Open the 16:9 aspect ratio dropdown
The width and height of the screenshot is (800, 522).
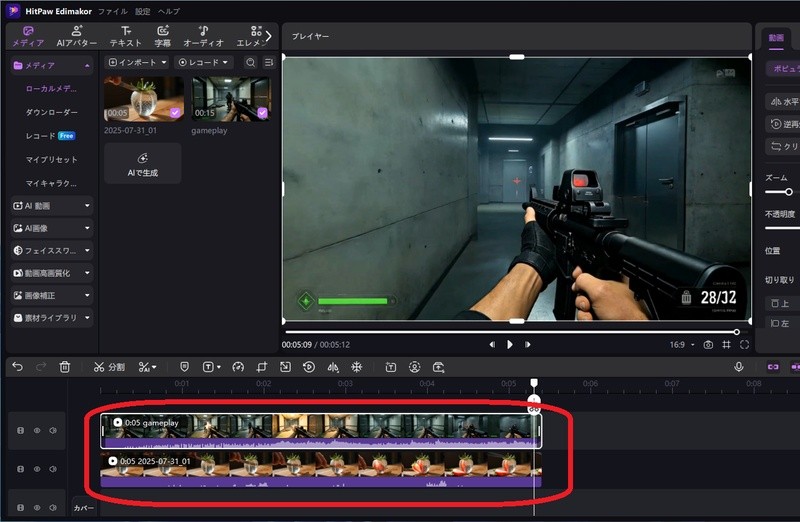(682, 345)
